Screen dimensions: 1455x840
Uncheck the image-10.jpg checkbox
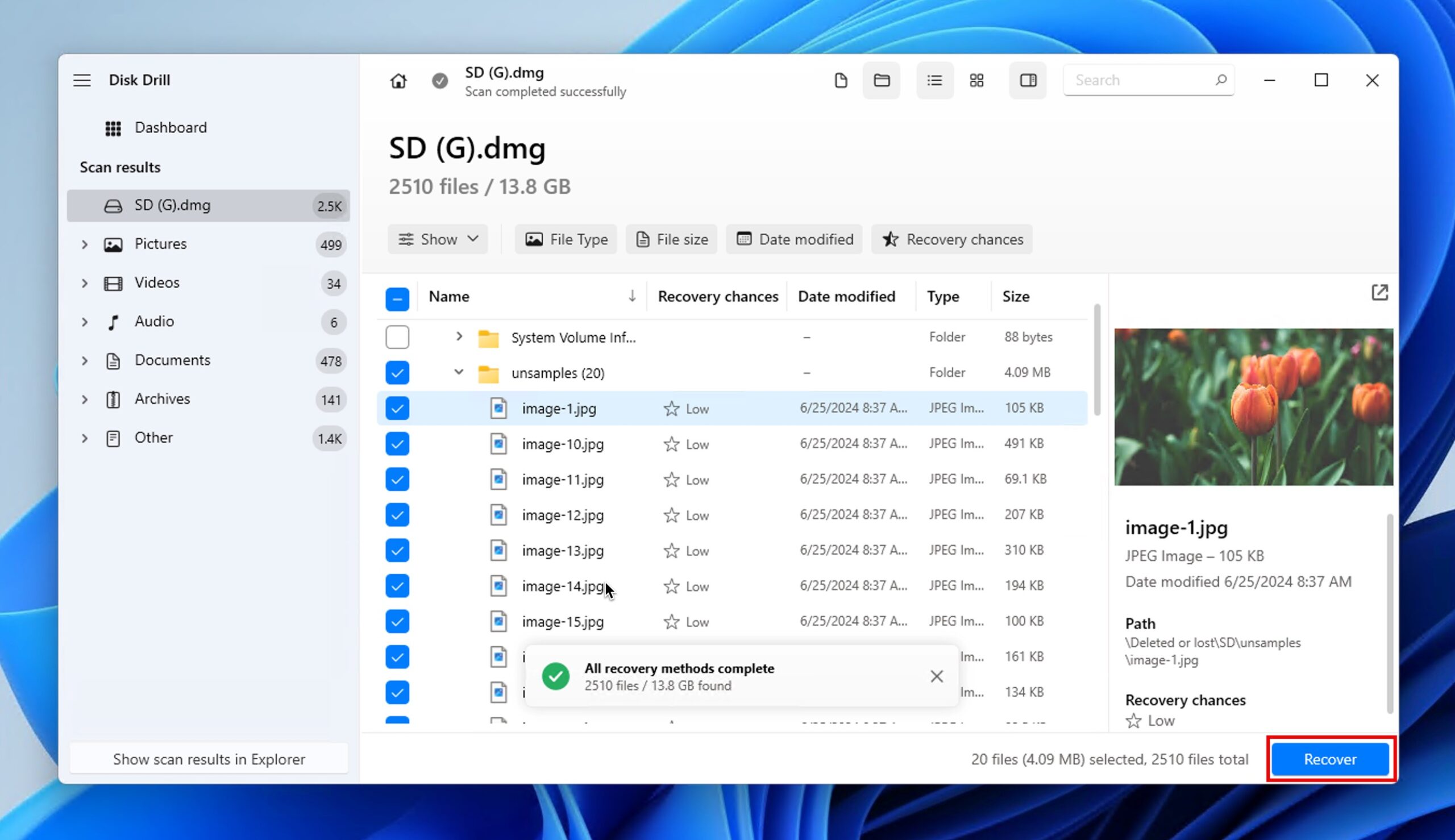click(397, 444)
